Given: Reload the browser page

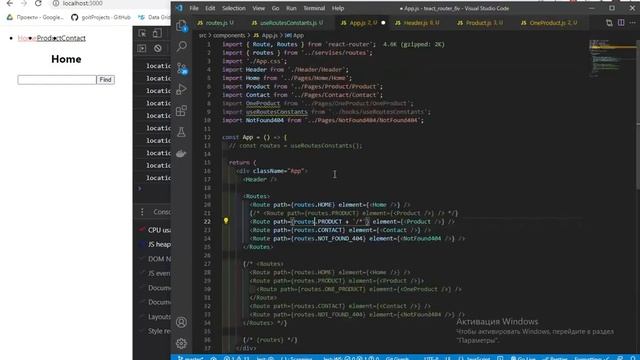Looking at the screenshot, I should click(38, 3).
